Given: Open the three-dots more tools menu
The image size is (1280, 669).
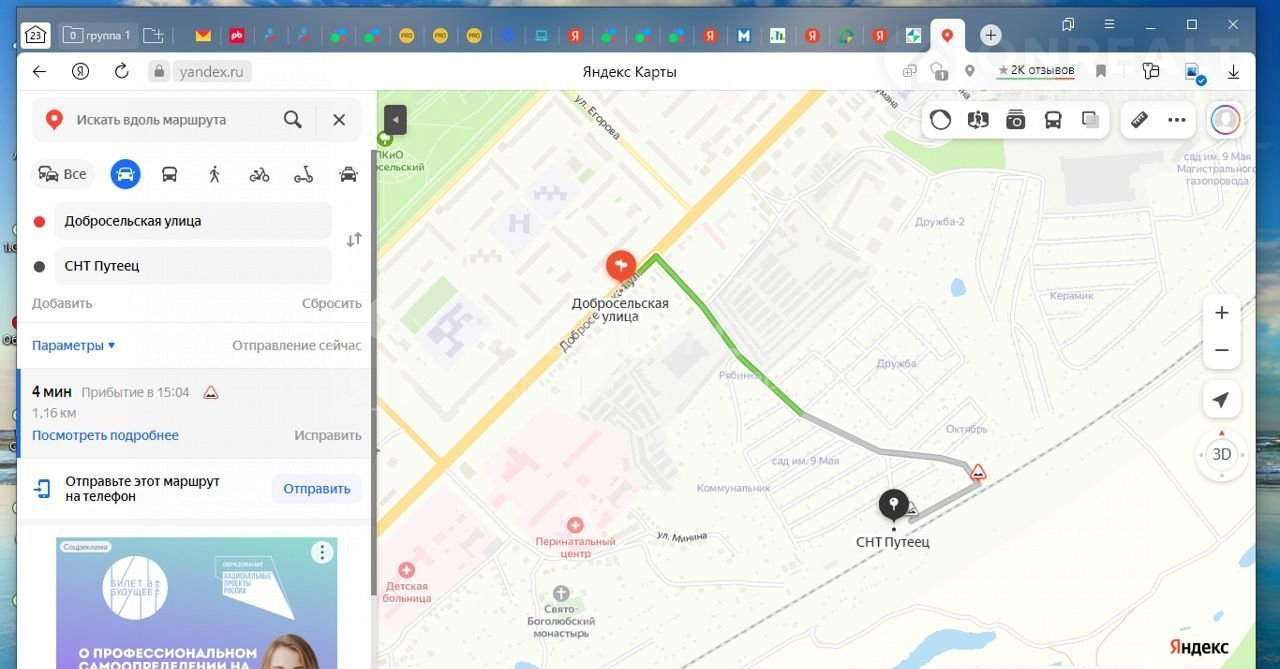Looking at the screenshot, I should [1177, 120].
